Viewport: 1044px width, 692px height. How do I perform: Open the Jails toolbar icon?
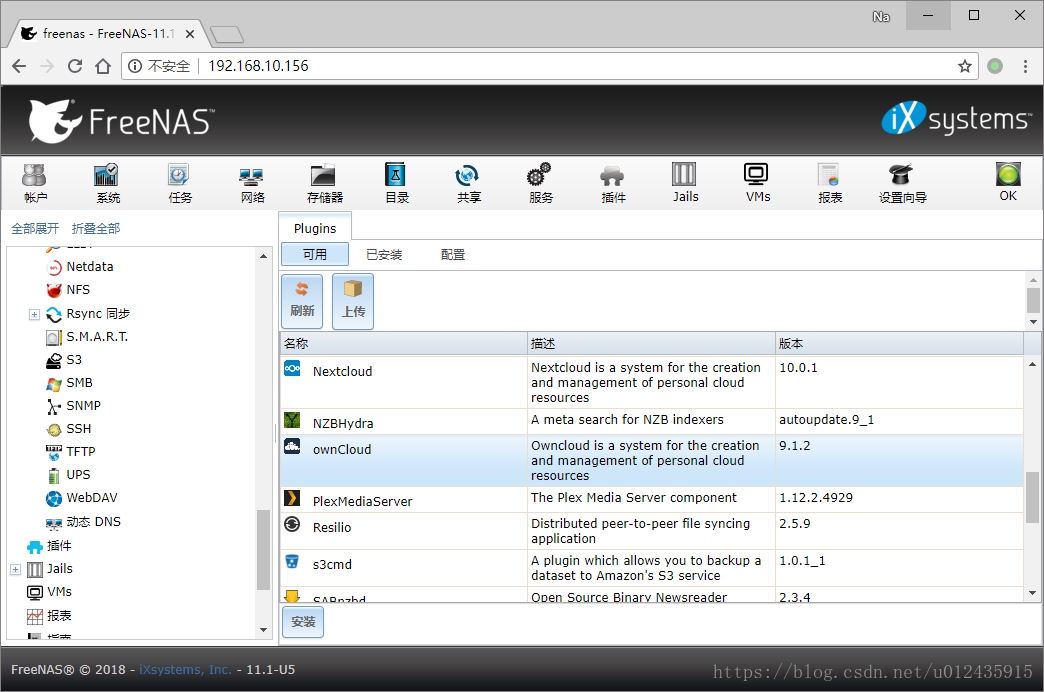(x=684, y=182)
